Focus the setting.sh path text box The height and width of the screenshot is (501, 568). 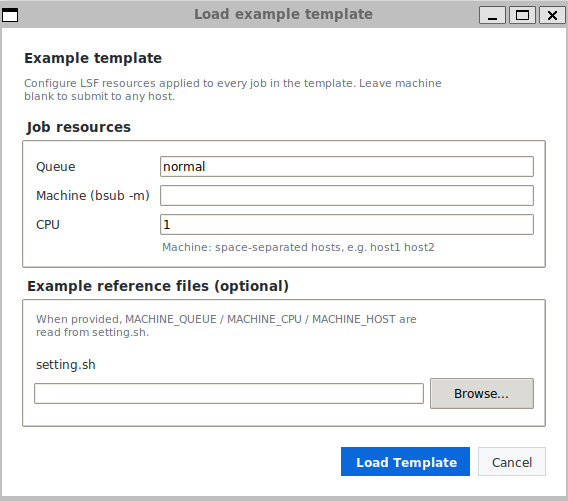(x=229, y=393)
